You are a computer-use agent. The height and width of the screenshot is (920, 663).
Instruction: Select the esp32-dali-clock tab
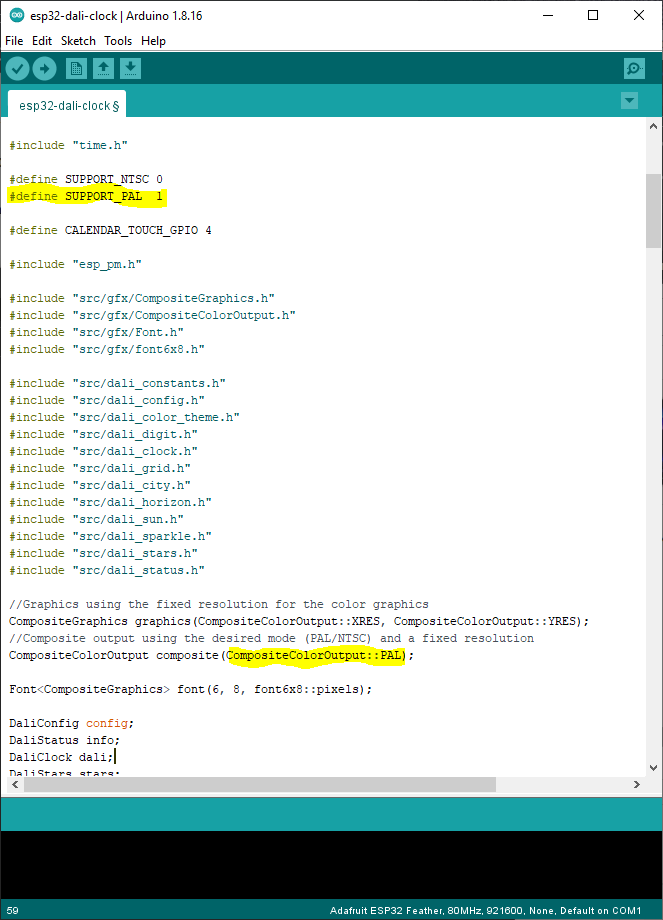click(67, 104)
